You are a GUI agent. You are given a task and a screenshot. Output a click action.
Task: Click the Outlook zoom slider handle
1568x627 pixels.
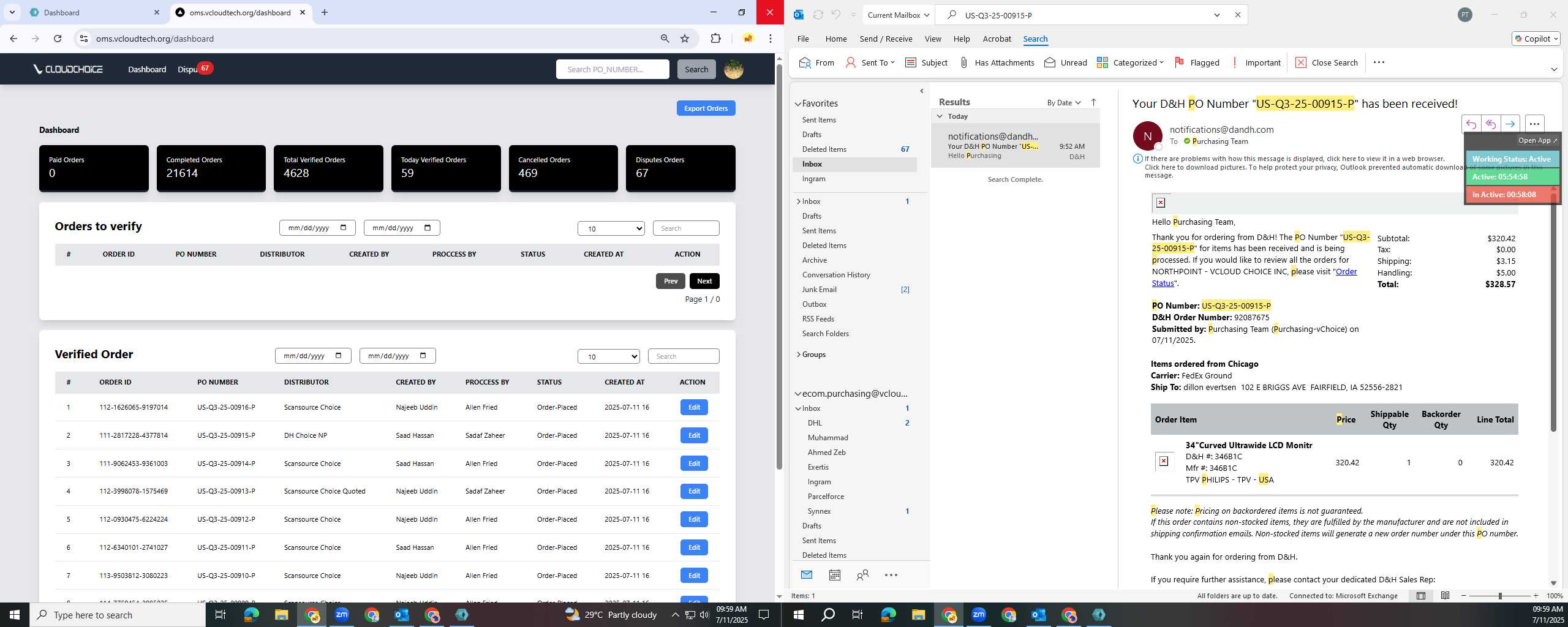[x=1500, y=596]
